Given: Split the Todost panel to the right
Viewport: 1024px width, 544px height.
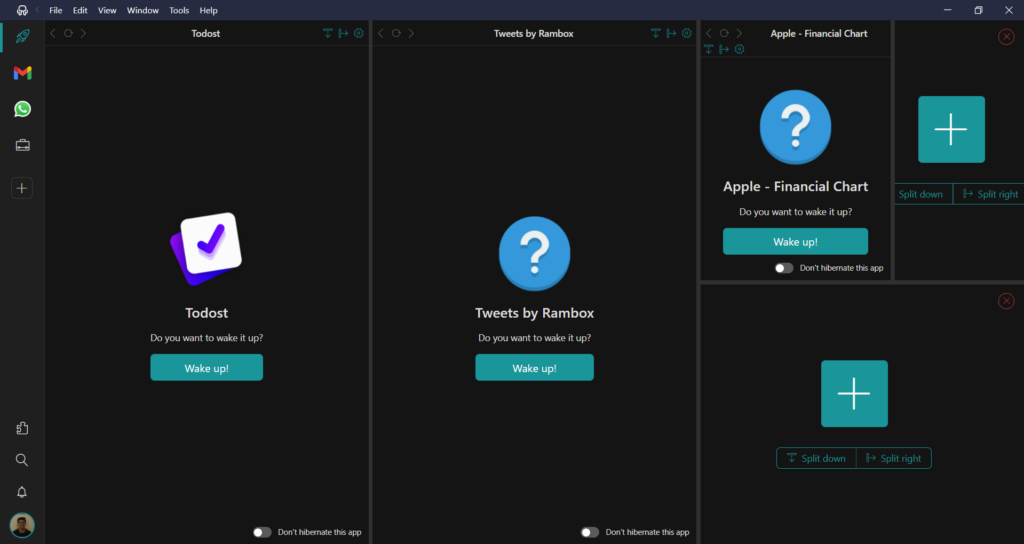Looking at the screenshot, I should pyautogui.click(x=344, y=33).
